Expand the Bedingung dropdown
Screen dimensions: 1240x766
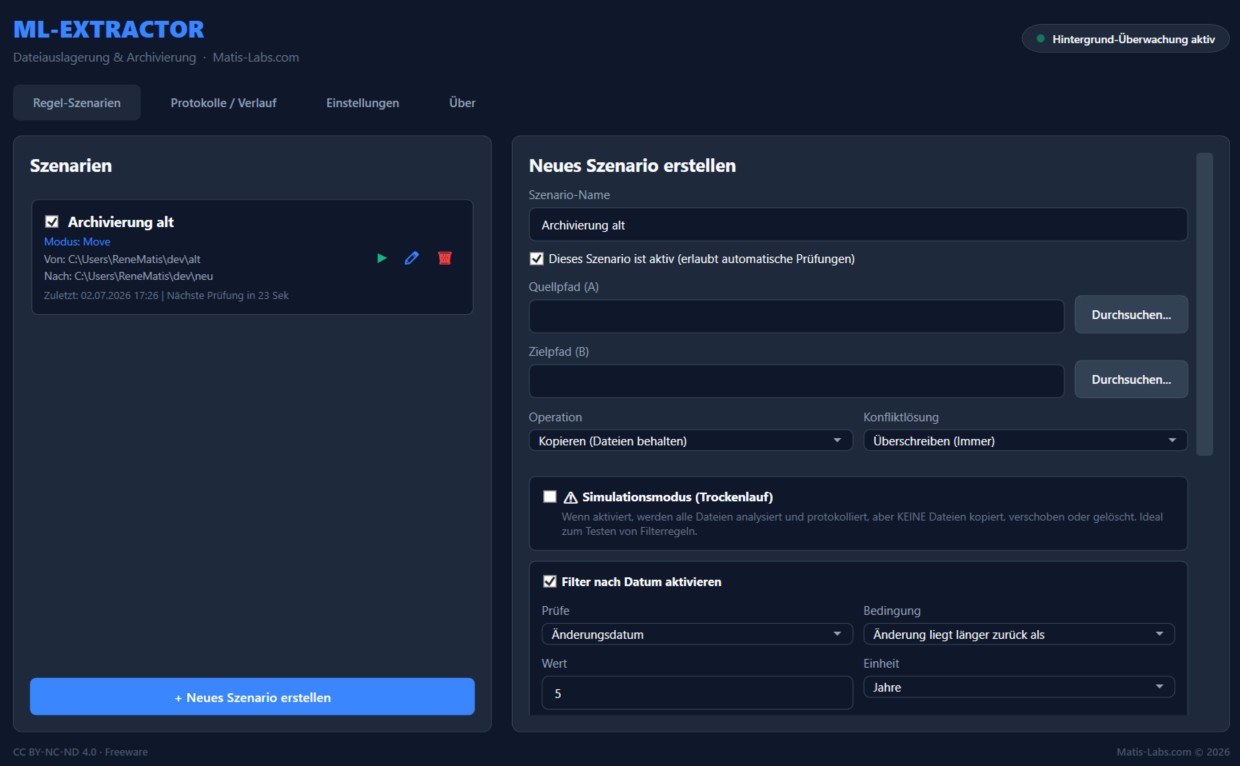point(1019,634)
